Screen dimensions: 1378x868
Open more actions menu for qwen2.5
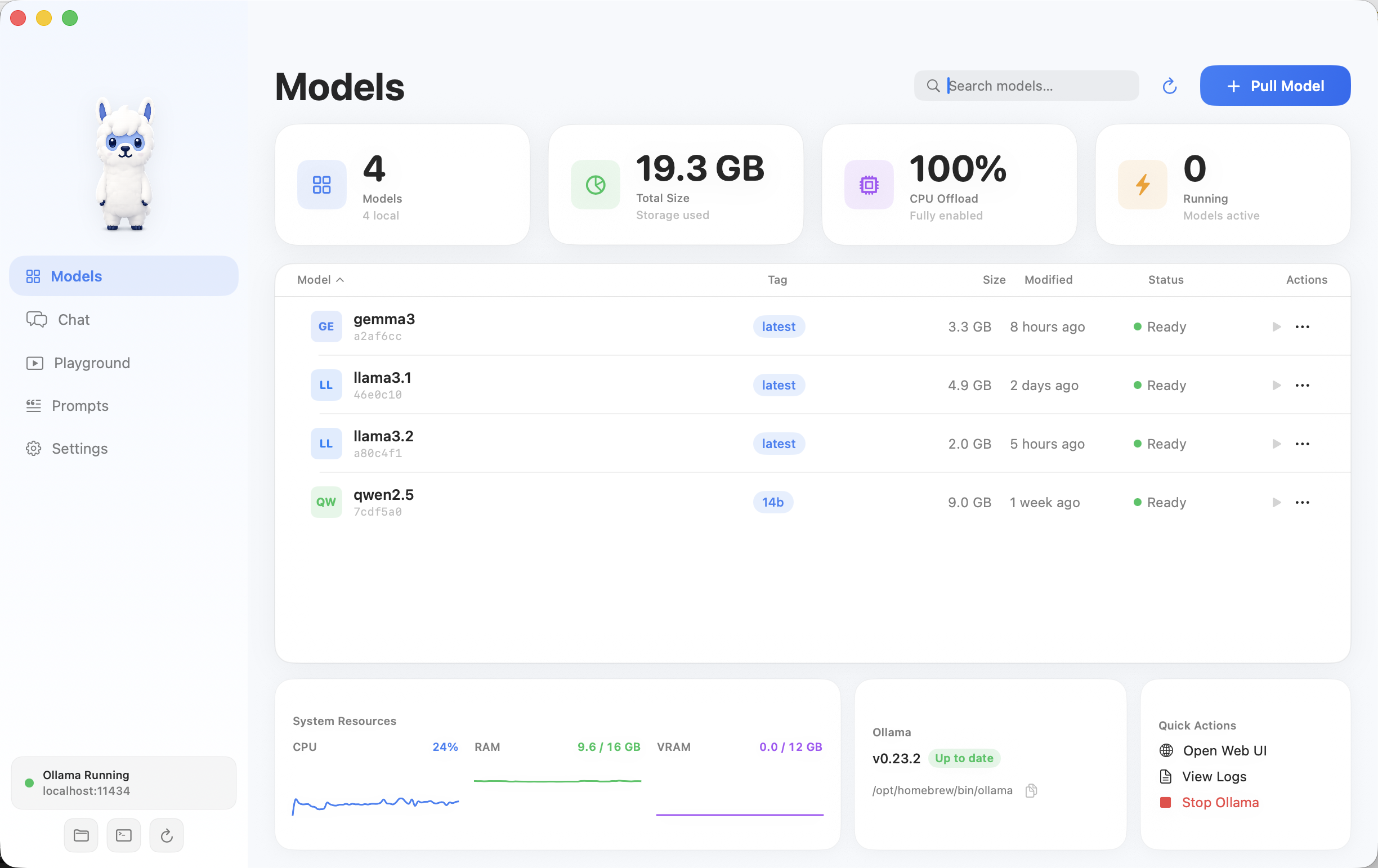point(1302,502)
